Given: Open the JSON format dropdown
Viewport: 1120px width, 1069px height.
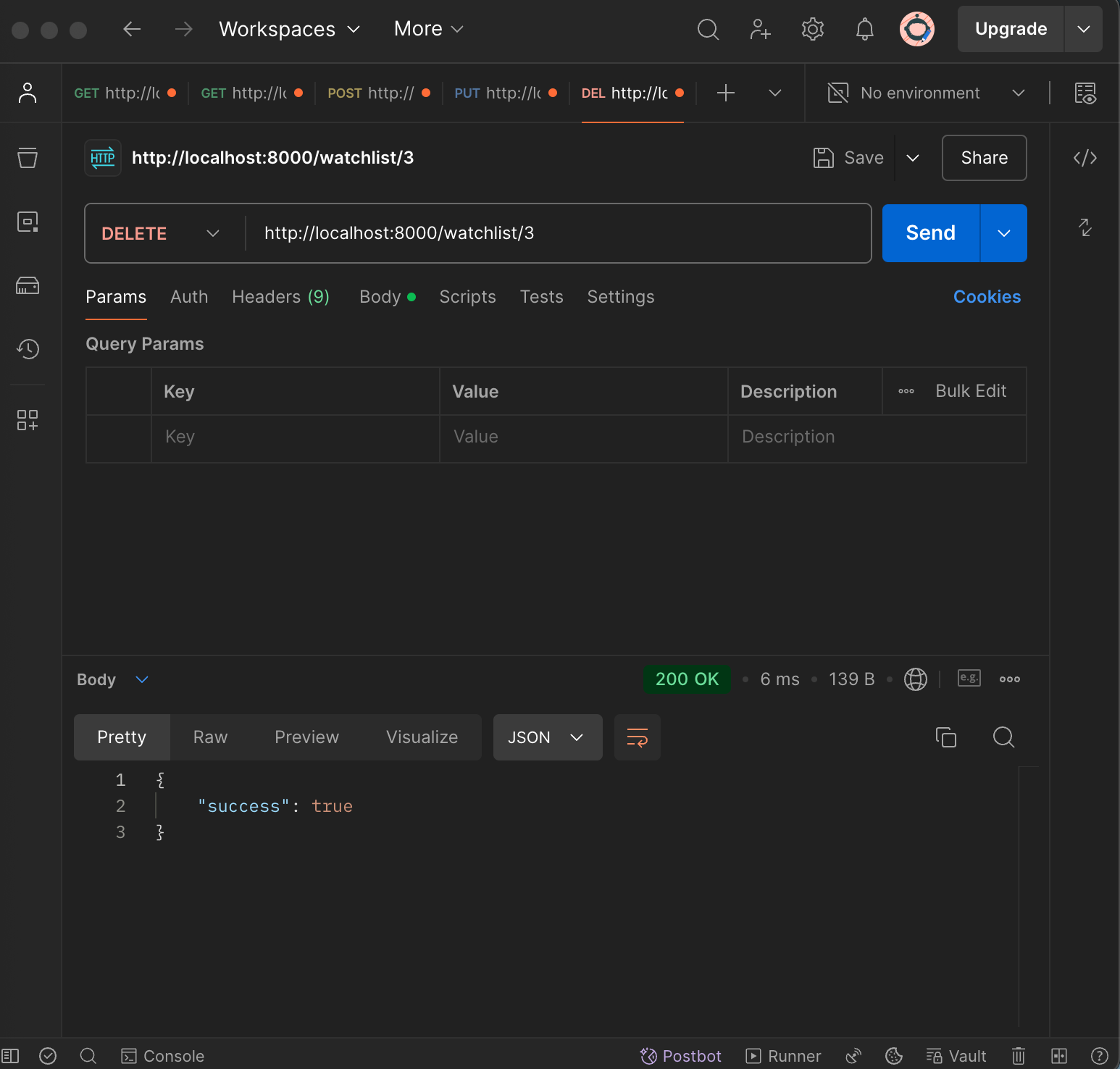Looking at the screenshot, I should (x=547, y=737).
